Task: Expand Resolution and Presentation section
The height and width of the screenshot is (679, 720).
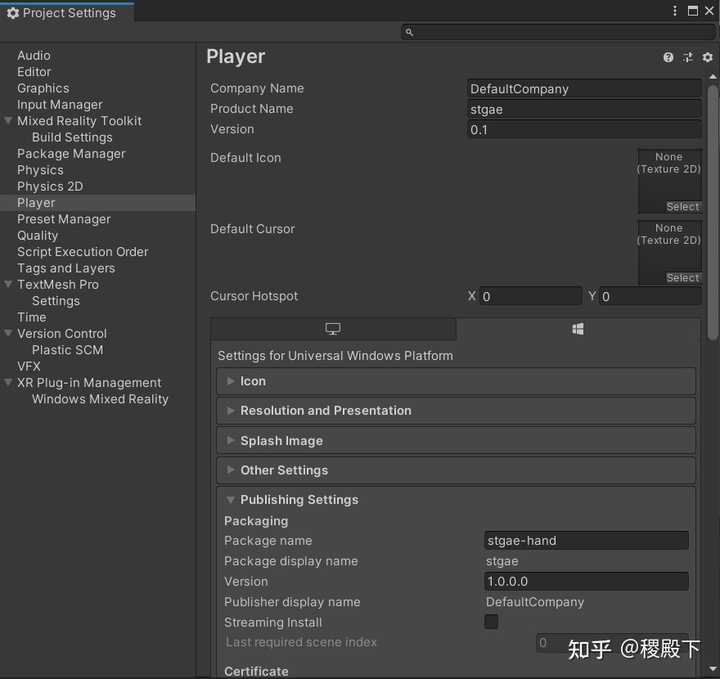Action: pos(456,410)
